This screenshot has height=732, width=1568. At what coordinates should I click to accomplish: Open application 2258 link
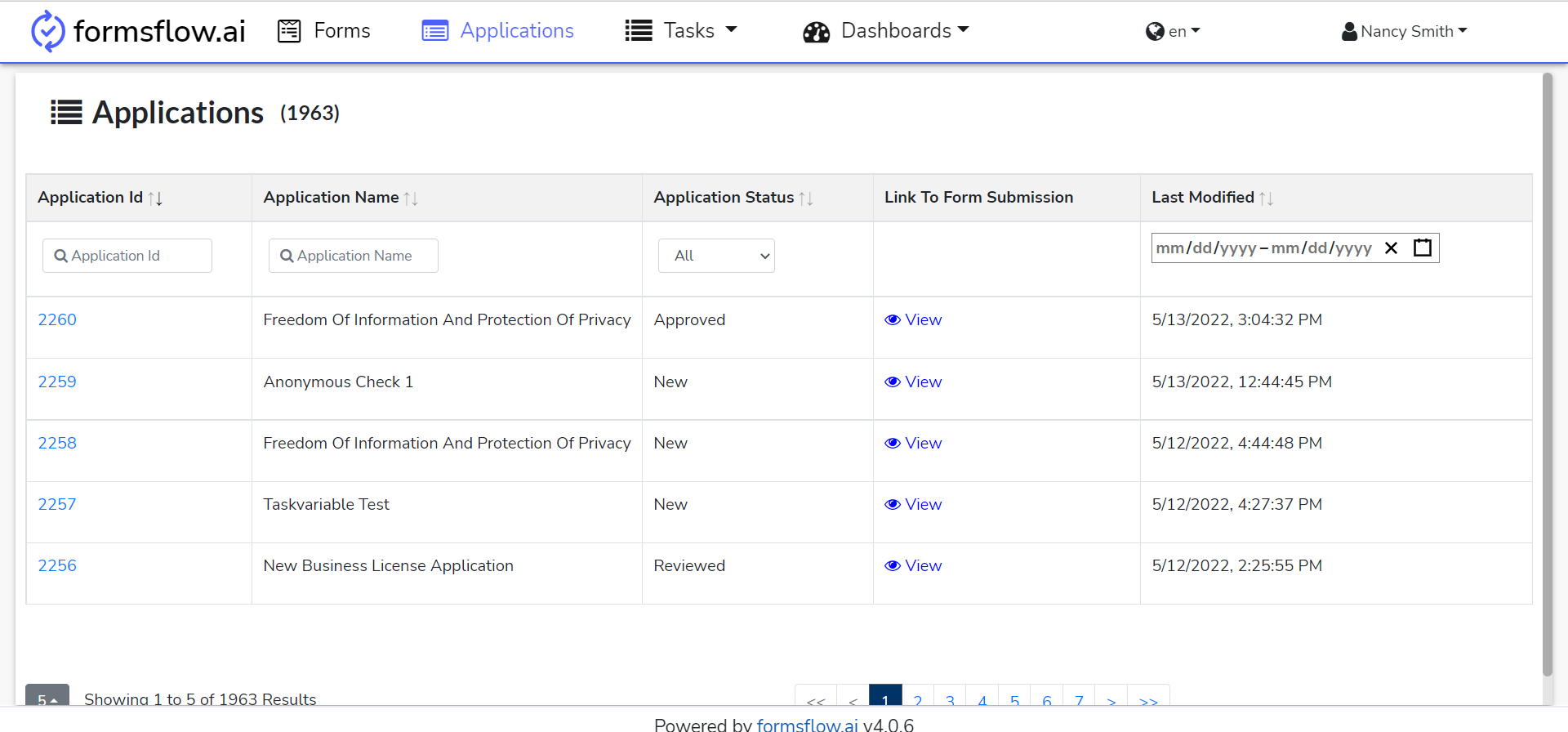[57, 444]
